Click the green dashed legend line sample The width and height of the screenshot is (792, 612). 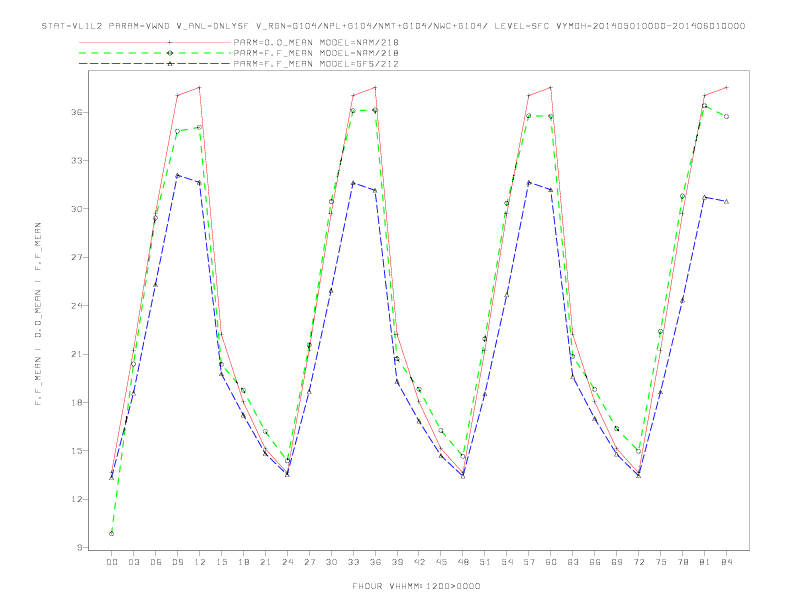tap(155, 53)
